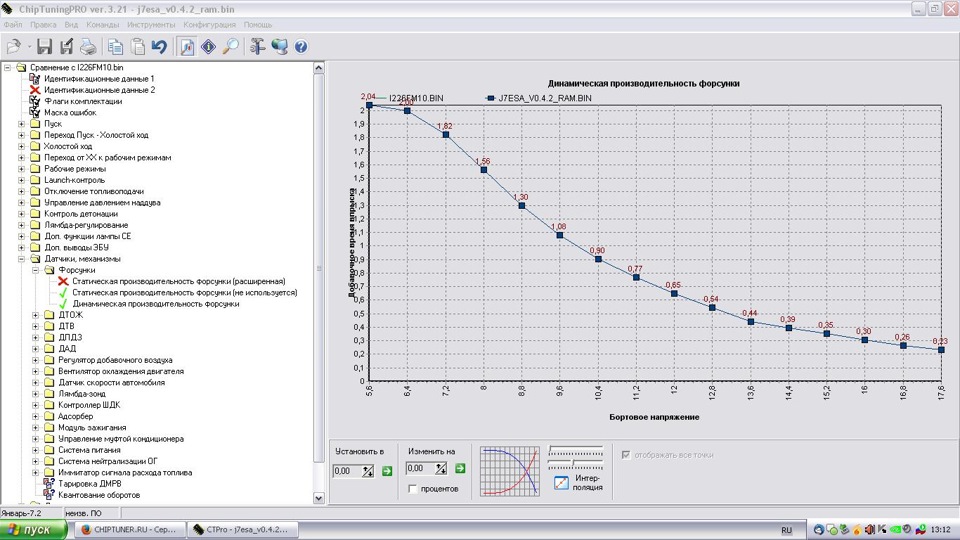Viewport: 960px width, 540px height.
Task: Click the tree panel scroll-down arrow
Action: tap(319, 498)
